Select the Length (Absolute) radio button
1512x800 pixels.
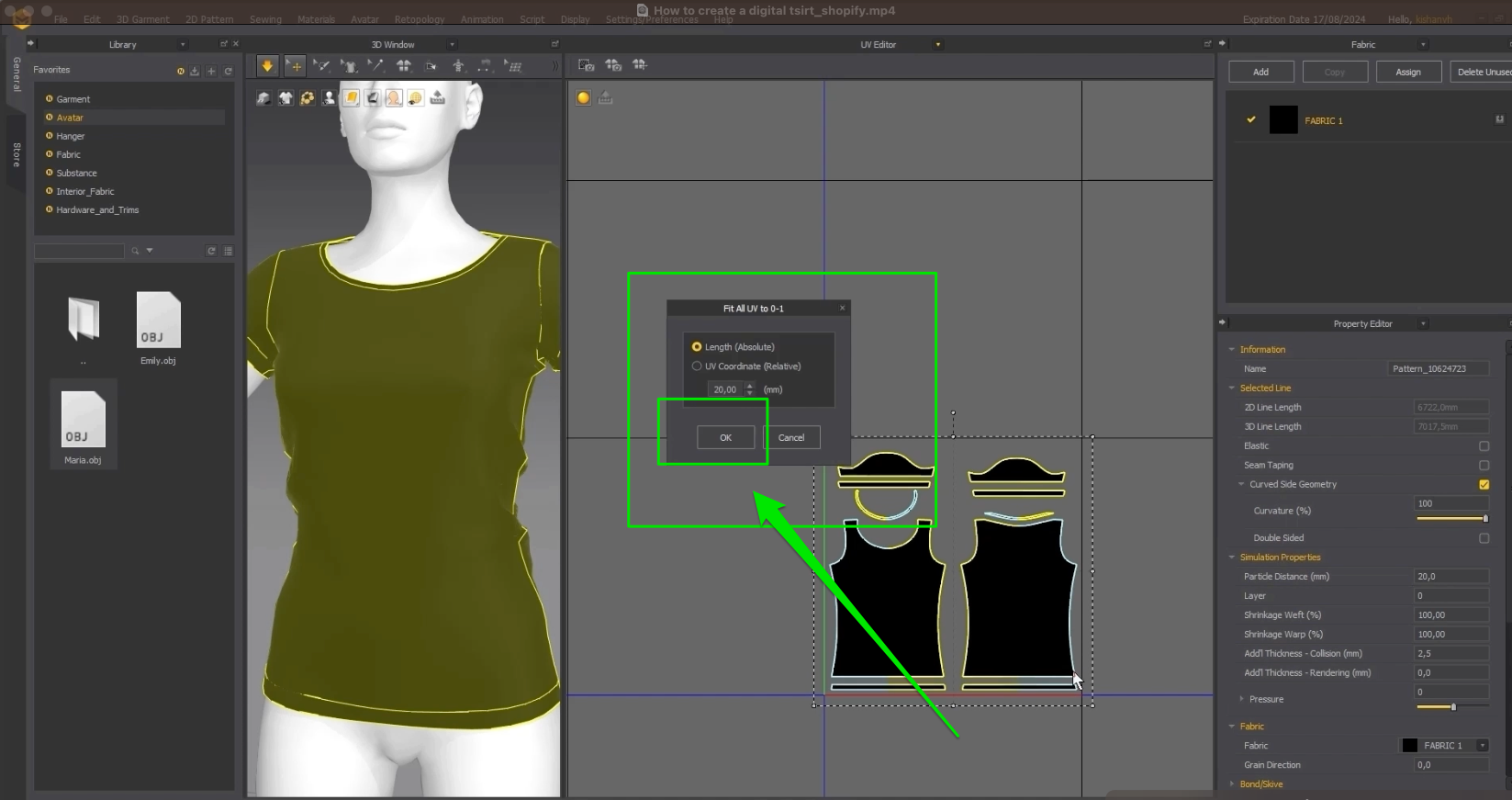click(697, 347)
